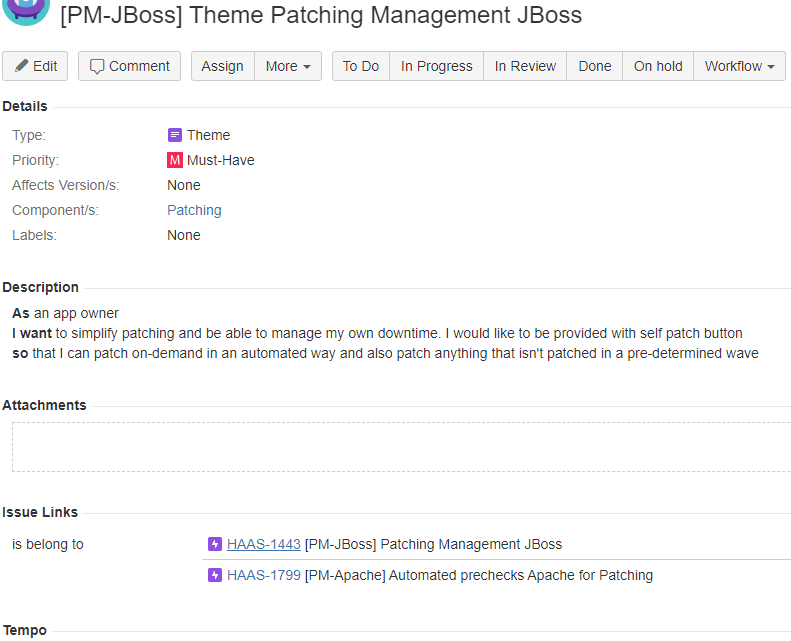Click the Must-Have priority value
The height and width of the screenshot is (641, 791).
(x=220, y=160)
